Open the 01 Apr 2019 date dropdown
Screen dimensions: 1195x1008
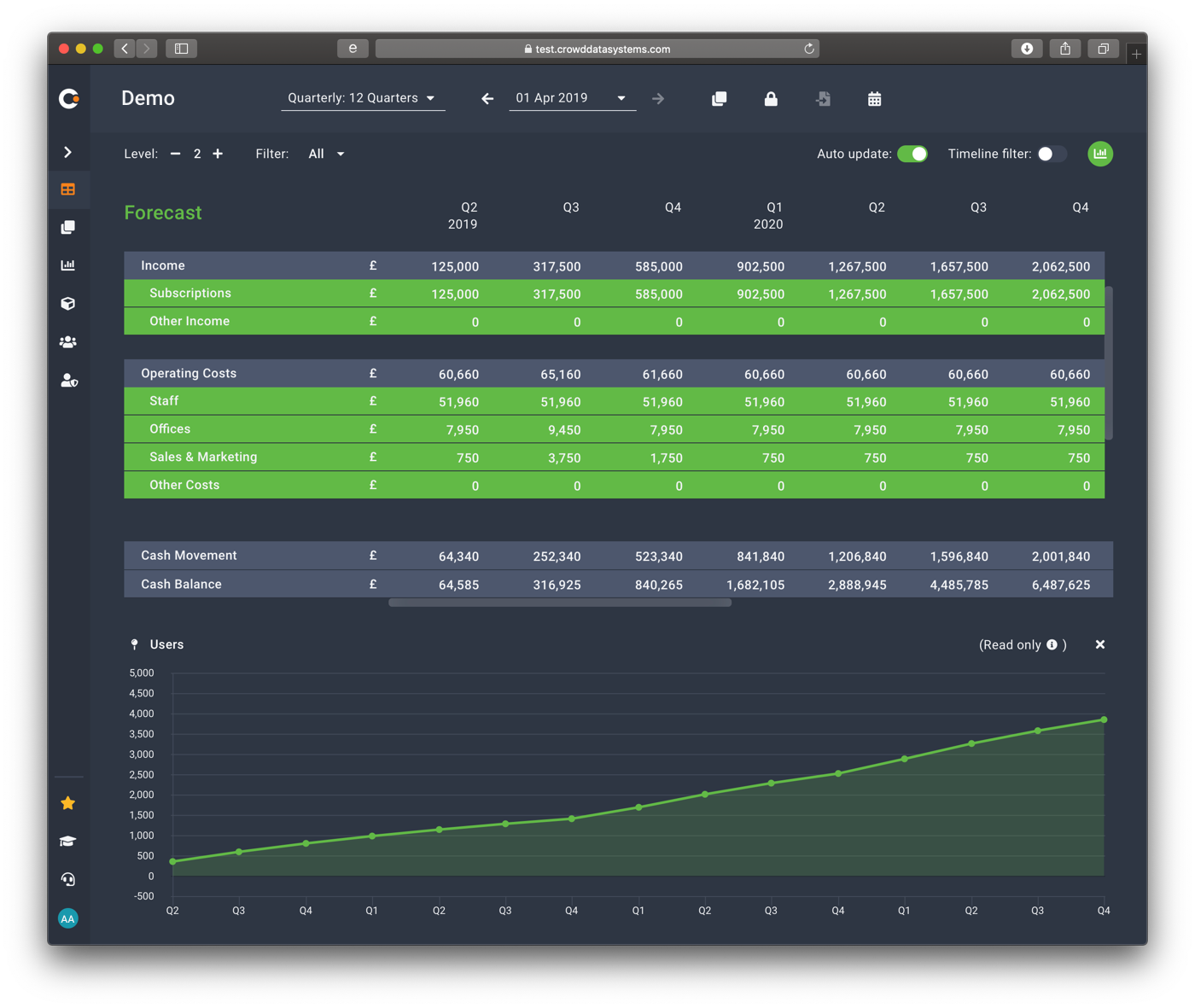pyautogui.click(x=572, y=97)
